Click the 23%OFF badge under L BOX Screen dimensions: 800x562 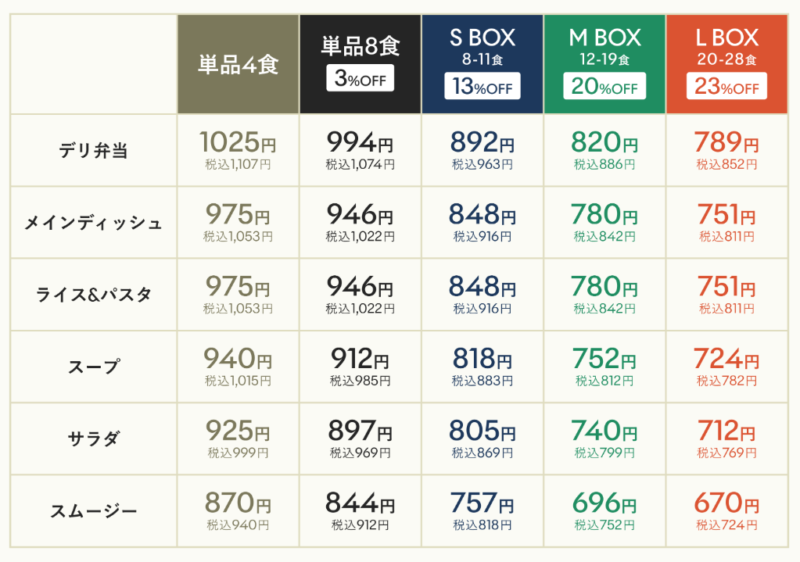pos(727,86)
